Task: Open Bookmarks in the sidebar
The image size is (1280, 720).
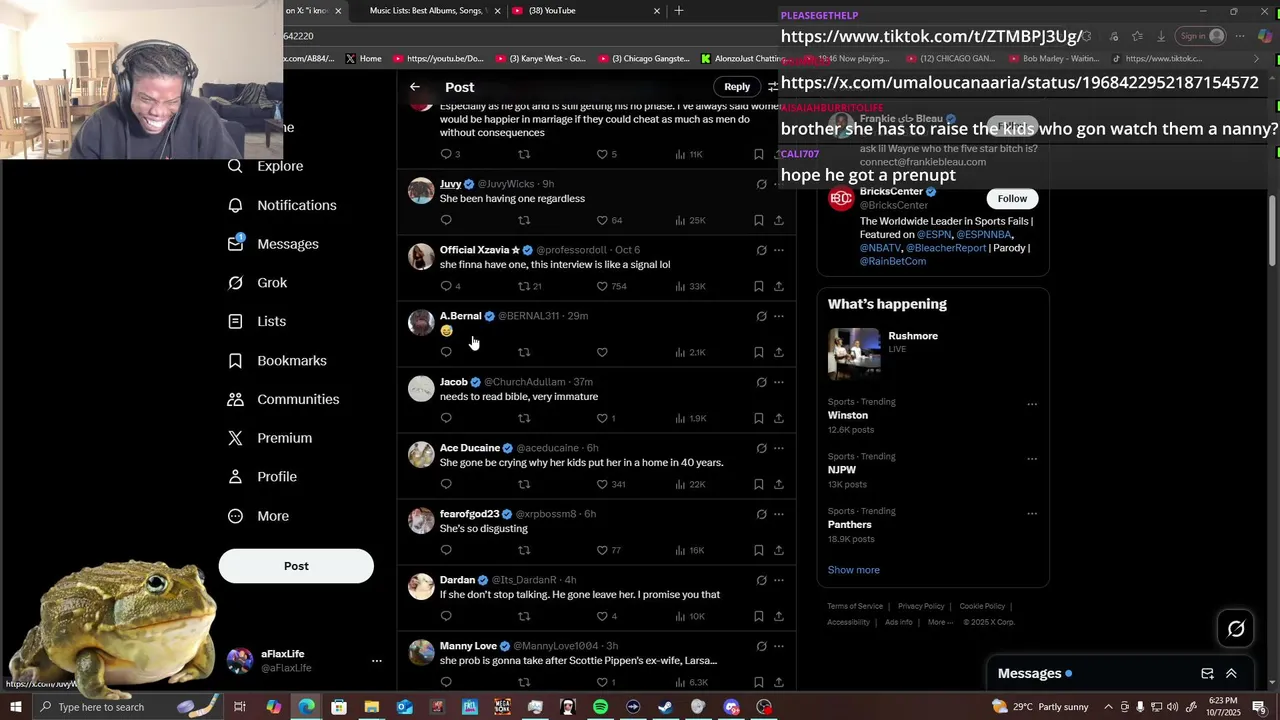Action: point(277,360)
